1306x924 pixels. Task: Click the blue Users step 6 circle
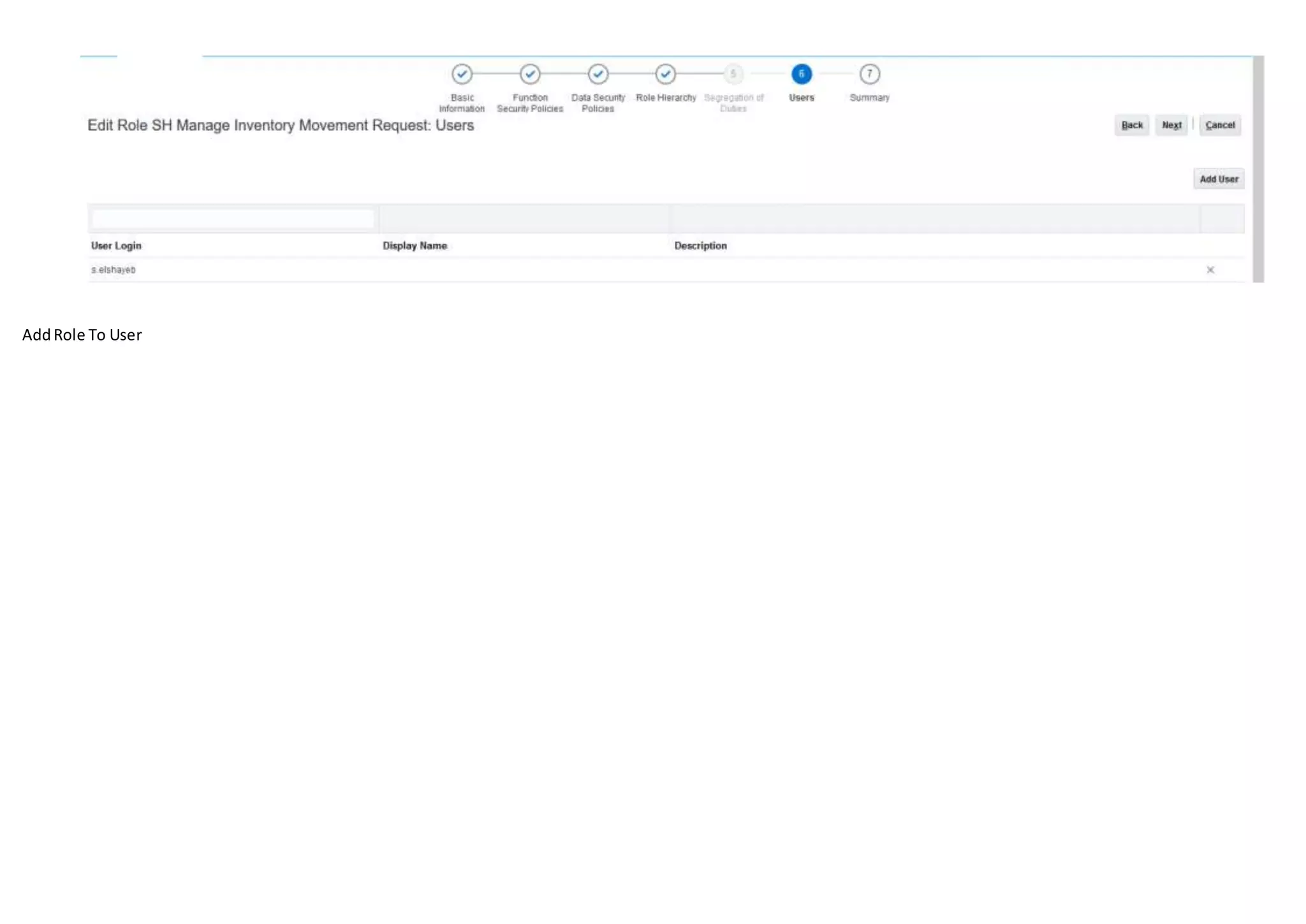point(802,74)
